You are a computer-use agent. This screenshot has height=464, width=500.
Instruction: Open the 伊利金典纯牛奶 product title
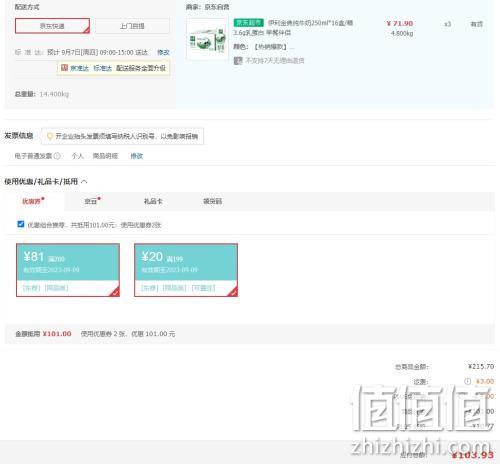[293, 28]
